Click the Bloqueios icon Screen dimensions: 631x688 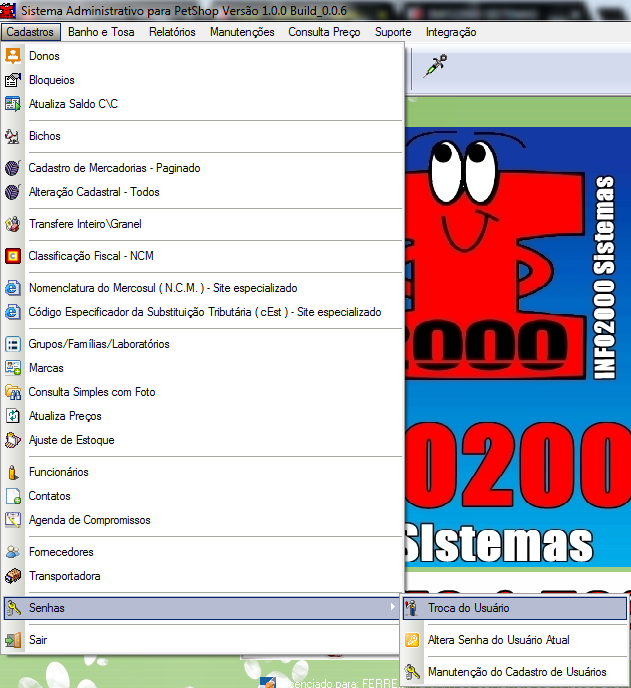tap(13, 80)
